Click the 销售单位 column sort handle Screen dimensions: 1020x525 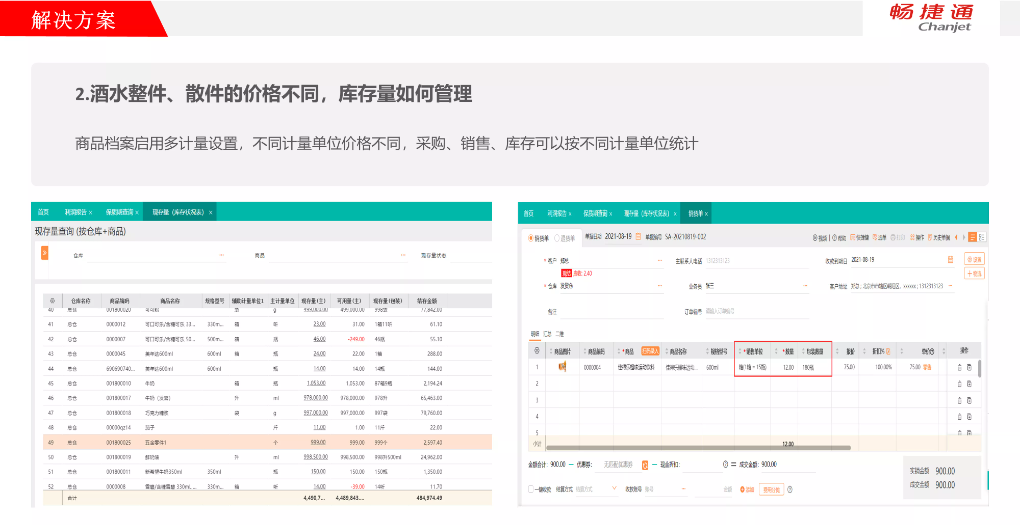click(x=739, y=351)
